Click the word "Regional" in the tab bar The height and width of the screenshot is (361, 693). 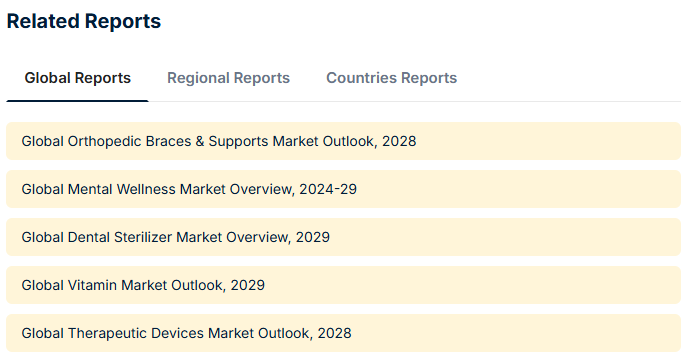(198, 78)
